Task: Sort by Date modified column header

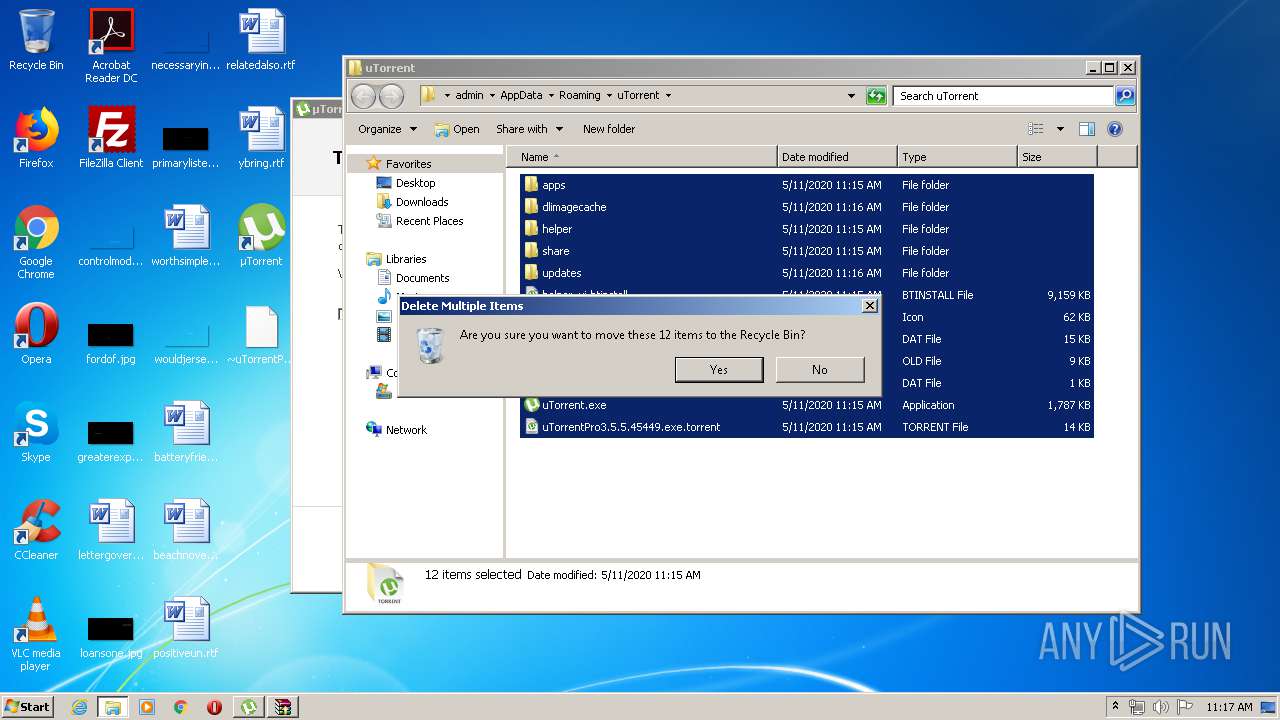Action: 837,157
